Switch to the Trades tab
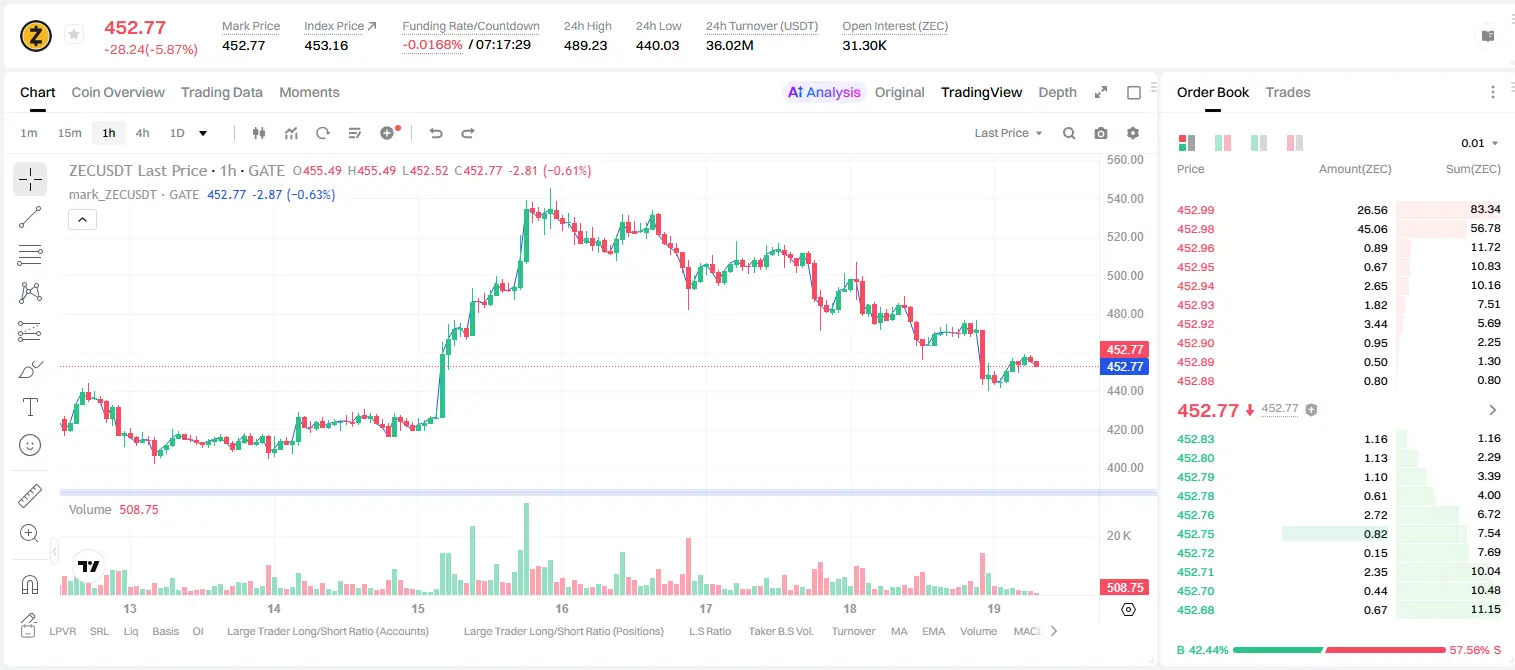This screenshot has width=1515, height=670. click(1287, 92)
